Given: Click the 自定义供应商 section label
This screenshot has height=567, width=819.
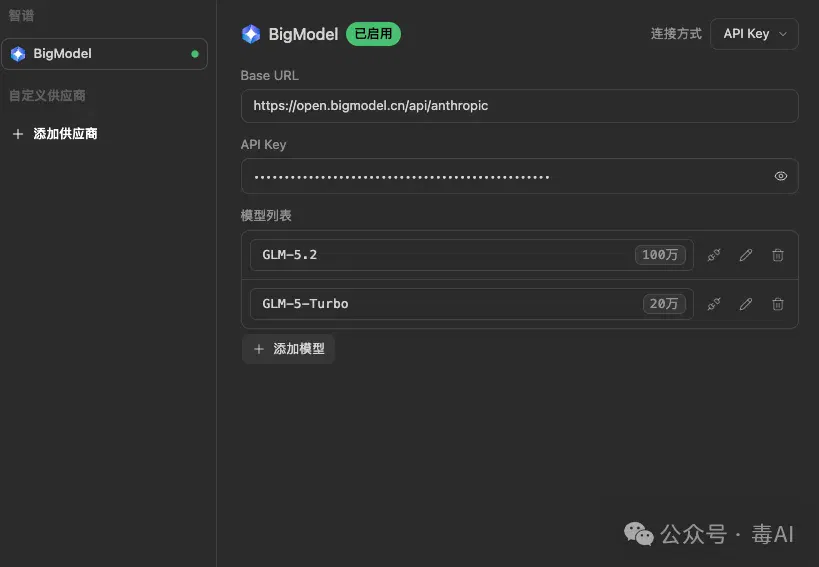Looking at the screenshot, I should click(47, 96).
